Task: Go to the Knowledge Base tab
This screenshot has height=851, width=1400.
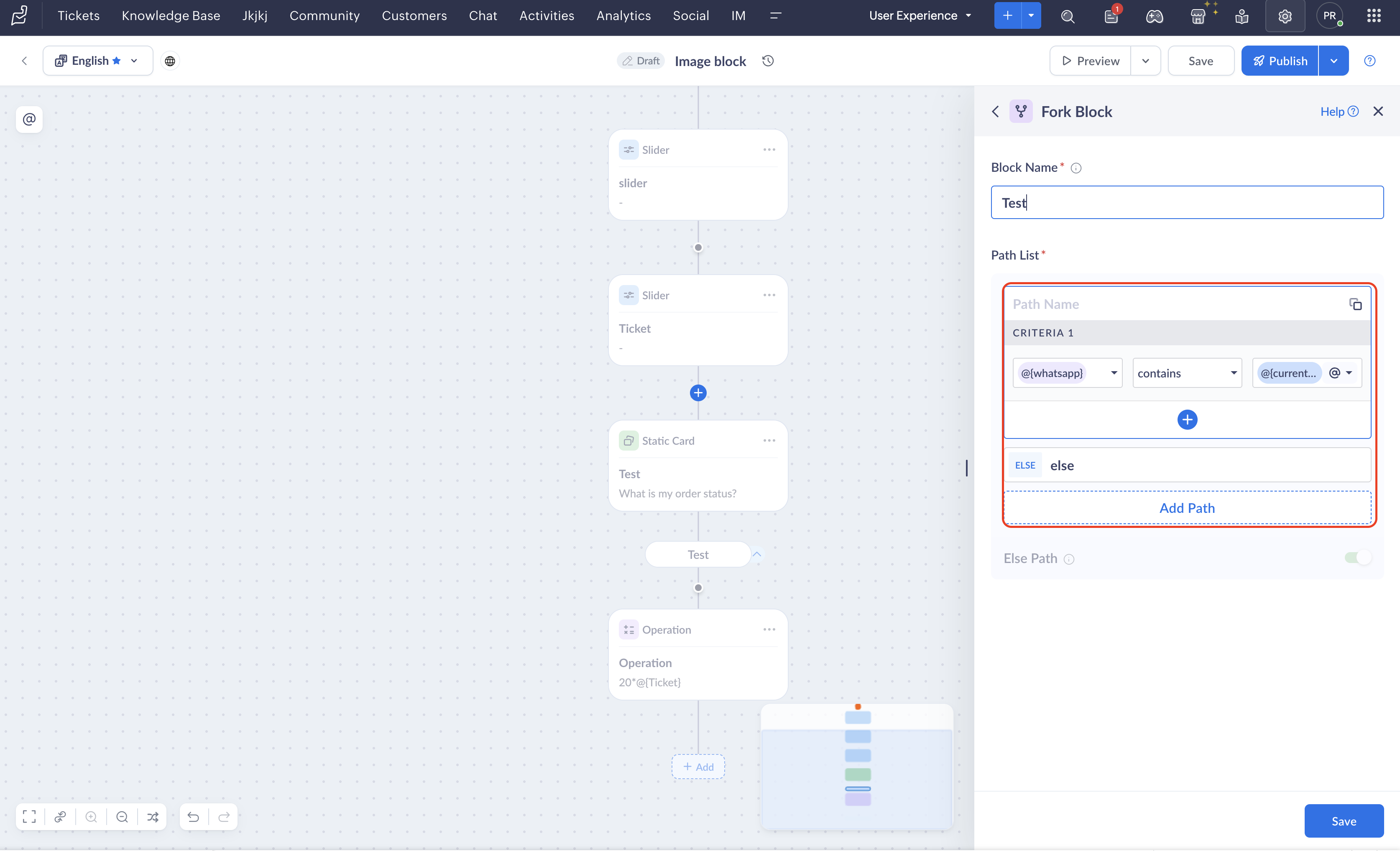Action: [x=171, y=16]
